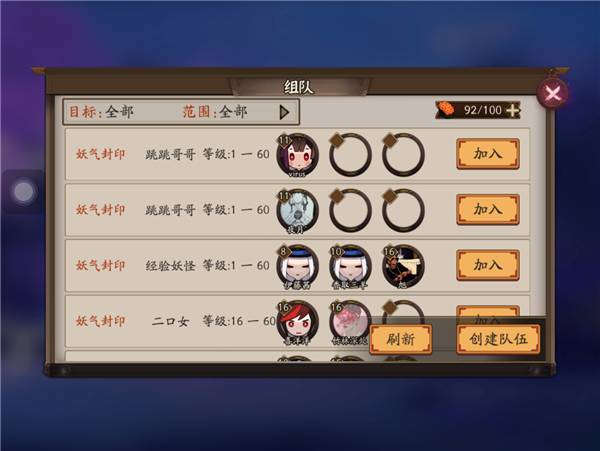The height and width of the screenshot is (451, 600).
Task: Click the red-haired level 16 avatar
Action: (297, 322)
